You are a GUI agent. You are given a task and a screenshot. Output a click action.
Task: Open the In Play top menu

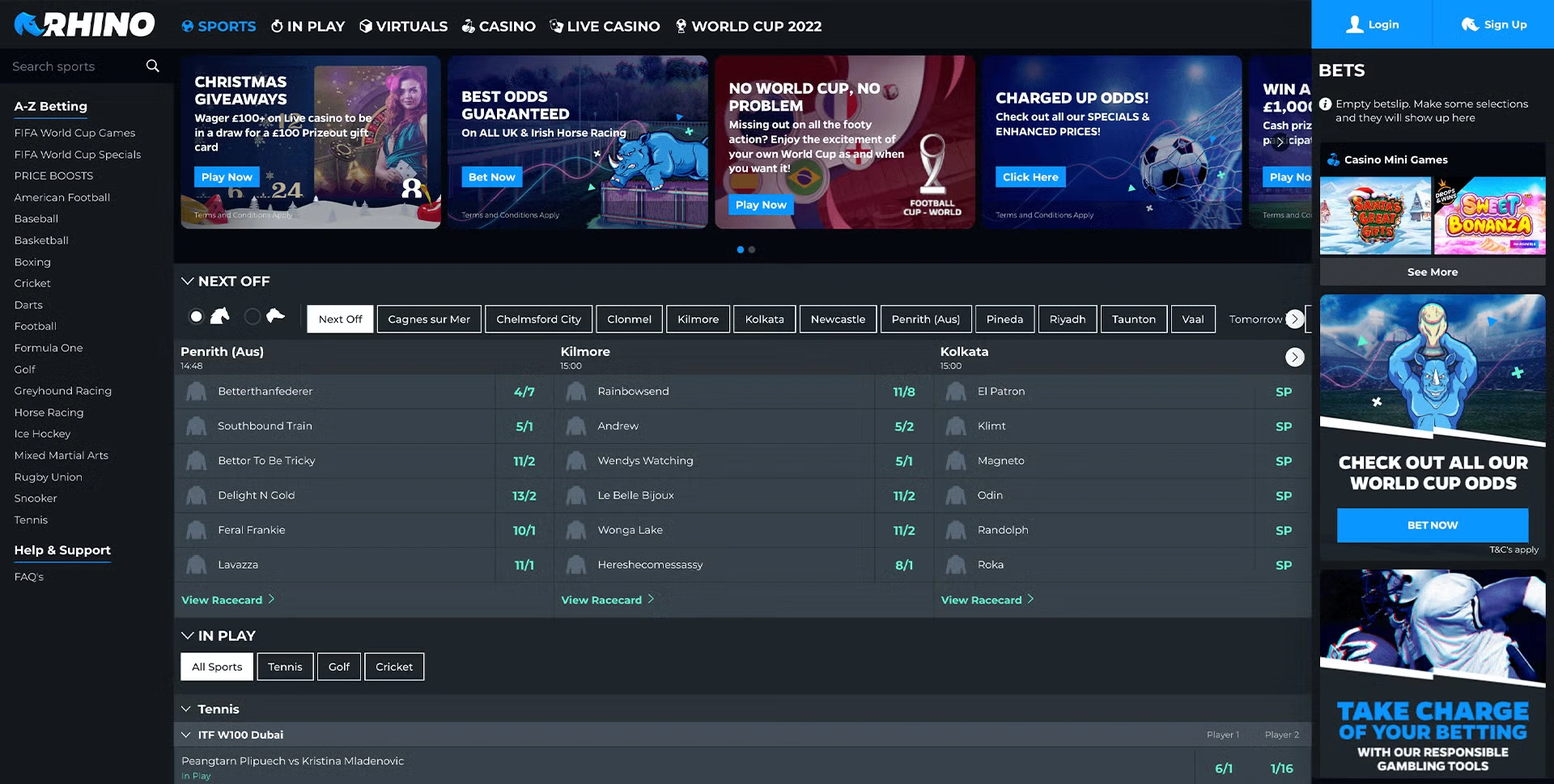tap(308, 27)
